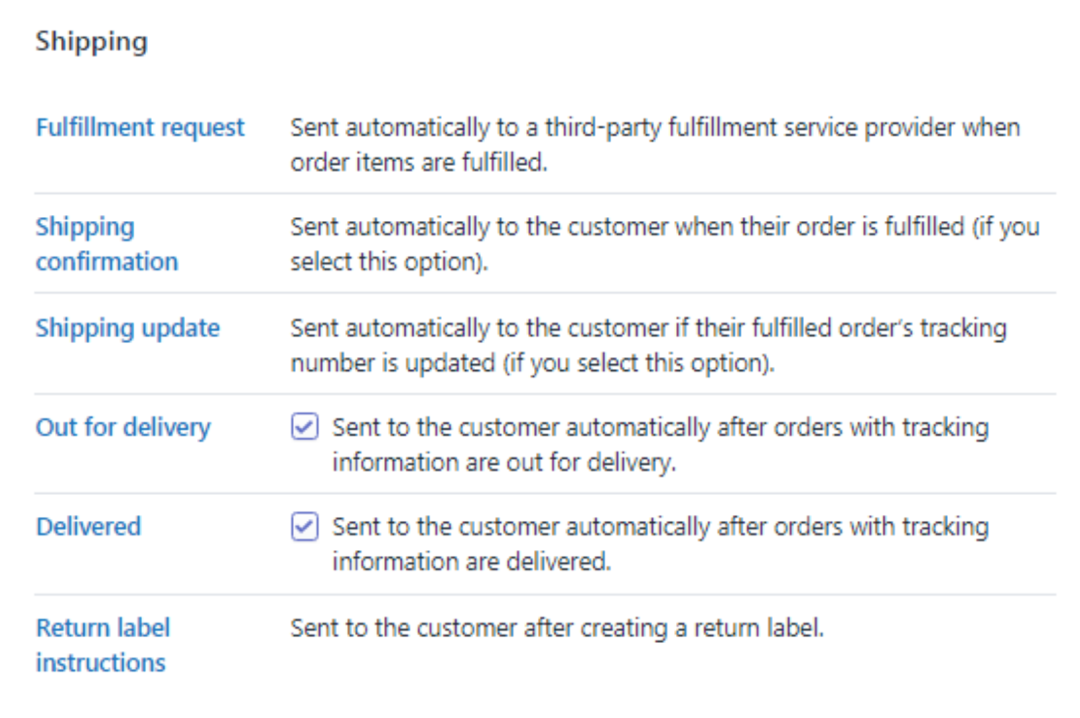Click the 'information are out for delivery' text
Viewport: 1080px width, 718px height.
(504, 463)
